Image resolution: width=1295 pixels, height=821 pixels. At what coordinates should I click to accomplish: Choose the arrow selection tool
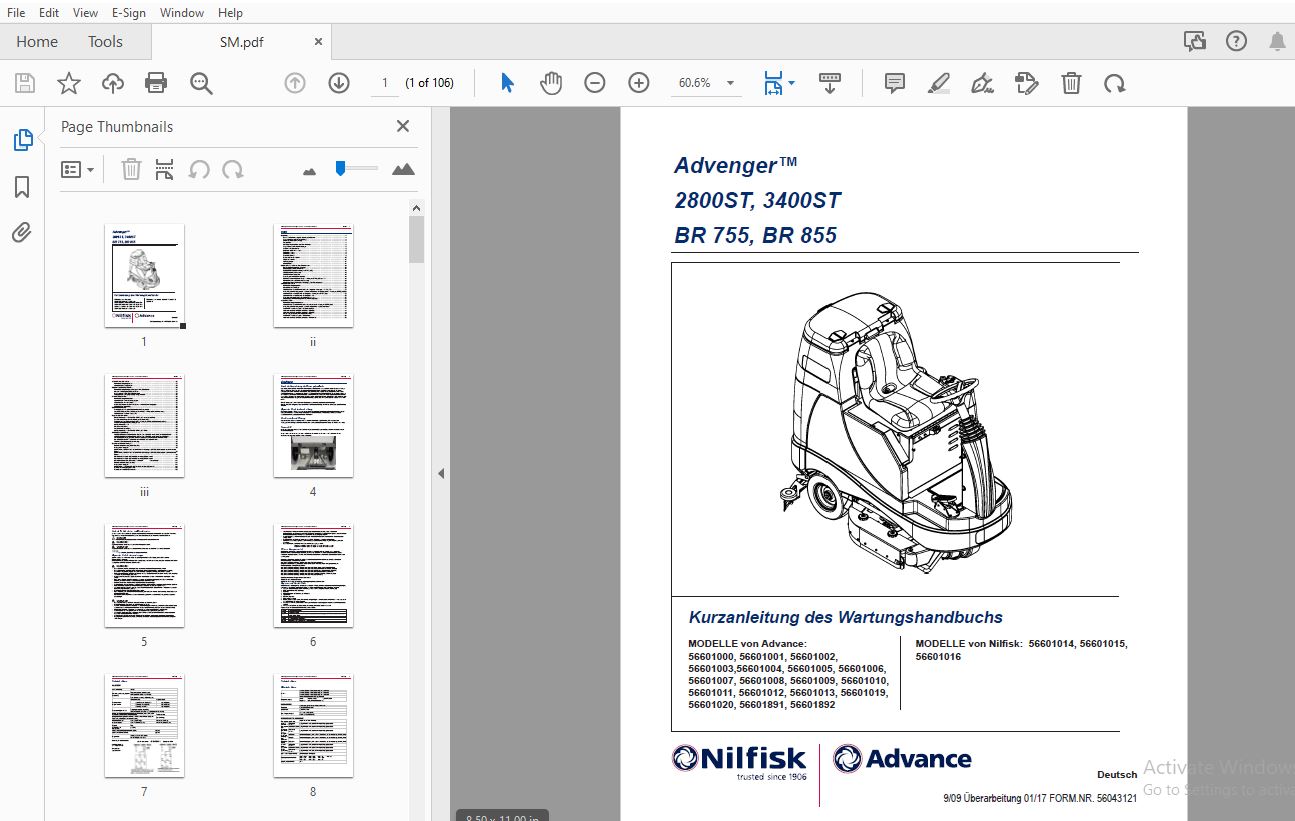click(507, 83)
